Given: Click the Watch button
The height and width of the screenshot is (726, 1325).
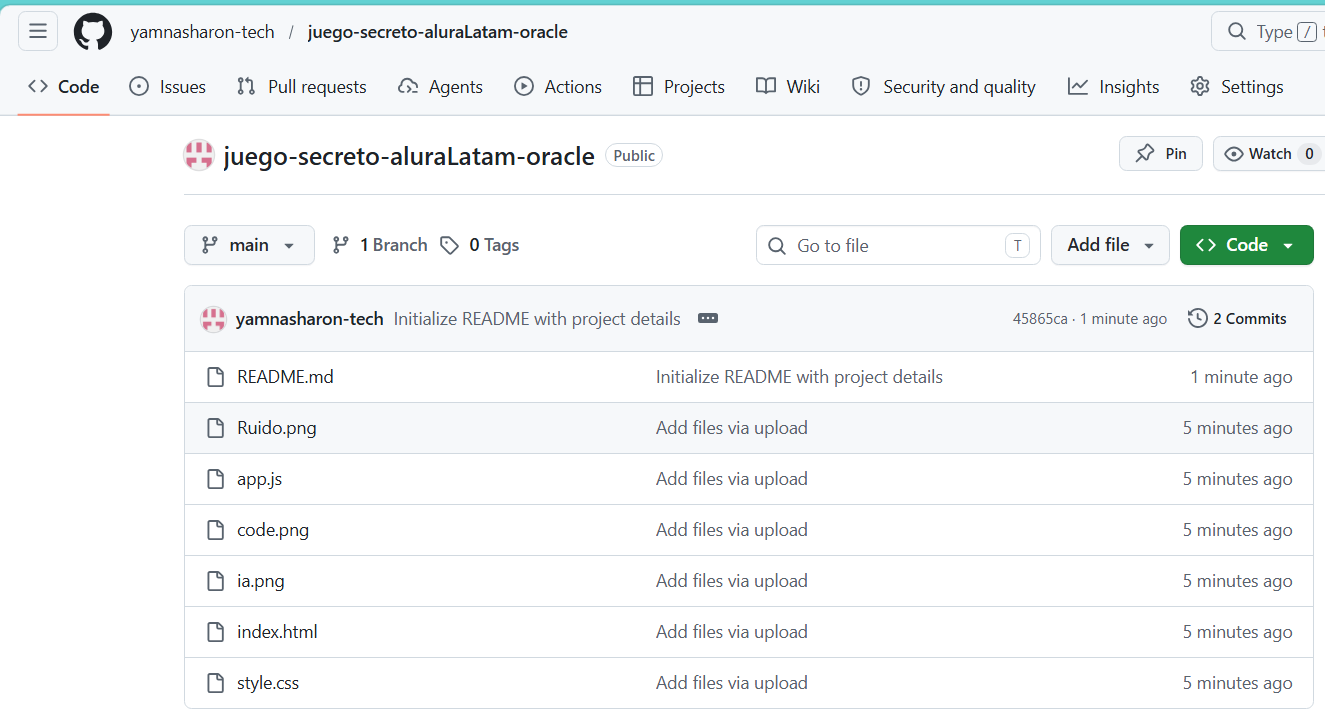Looking at the screenshot, I should pyautogui.click(x=1269, y=154).
